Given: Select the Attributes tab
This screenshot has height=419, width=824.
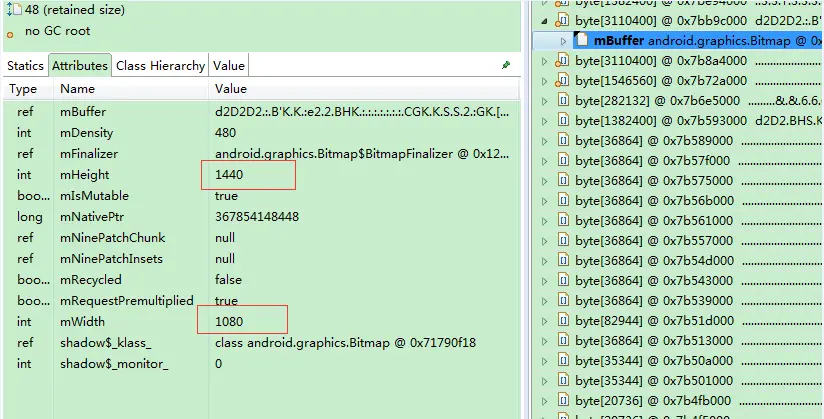Looking at the screenshot, I should point(80,66).
